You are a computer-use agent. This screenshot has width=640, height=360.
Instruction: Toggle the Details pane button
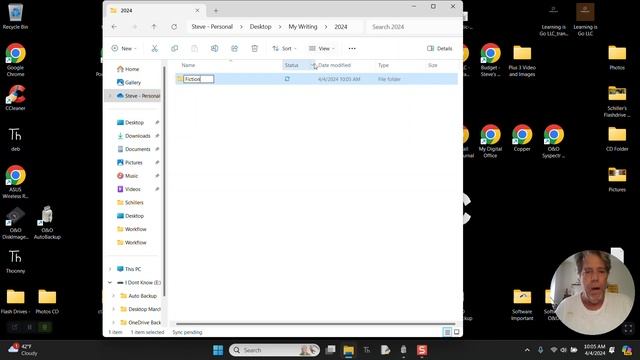pos(440,49)
